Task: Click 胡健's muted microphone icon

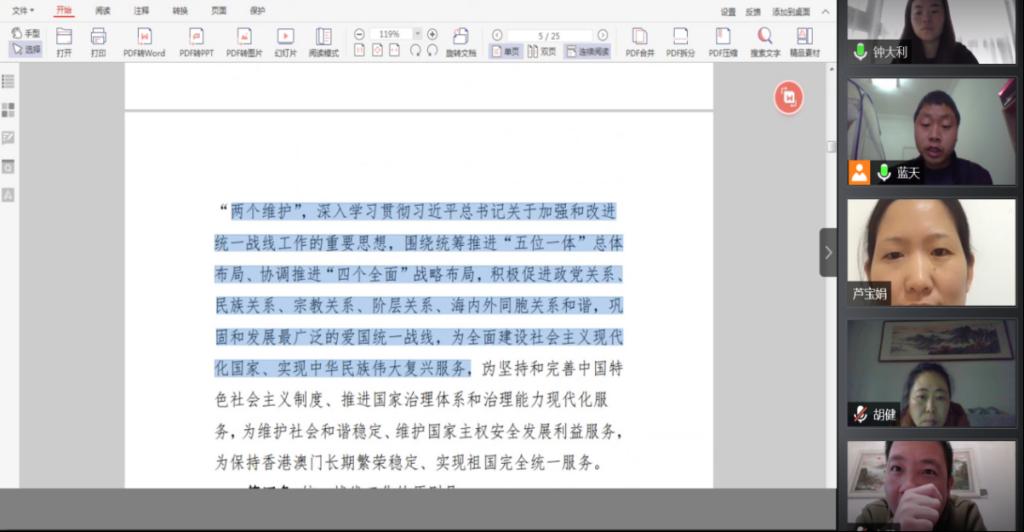Action: pos(861,414)
